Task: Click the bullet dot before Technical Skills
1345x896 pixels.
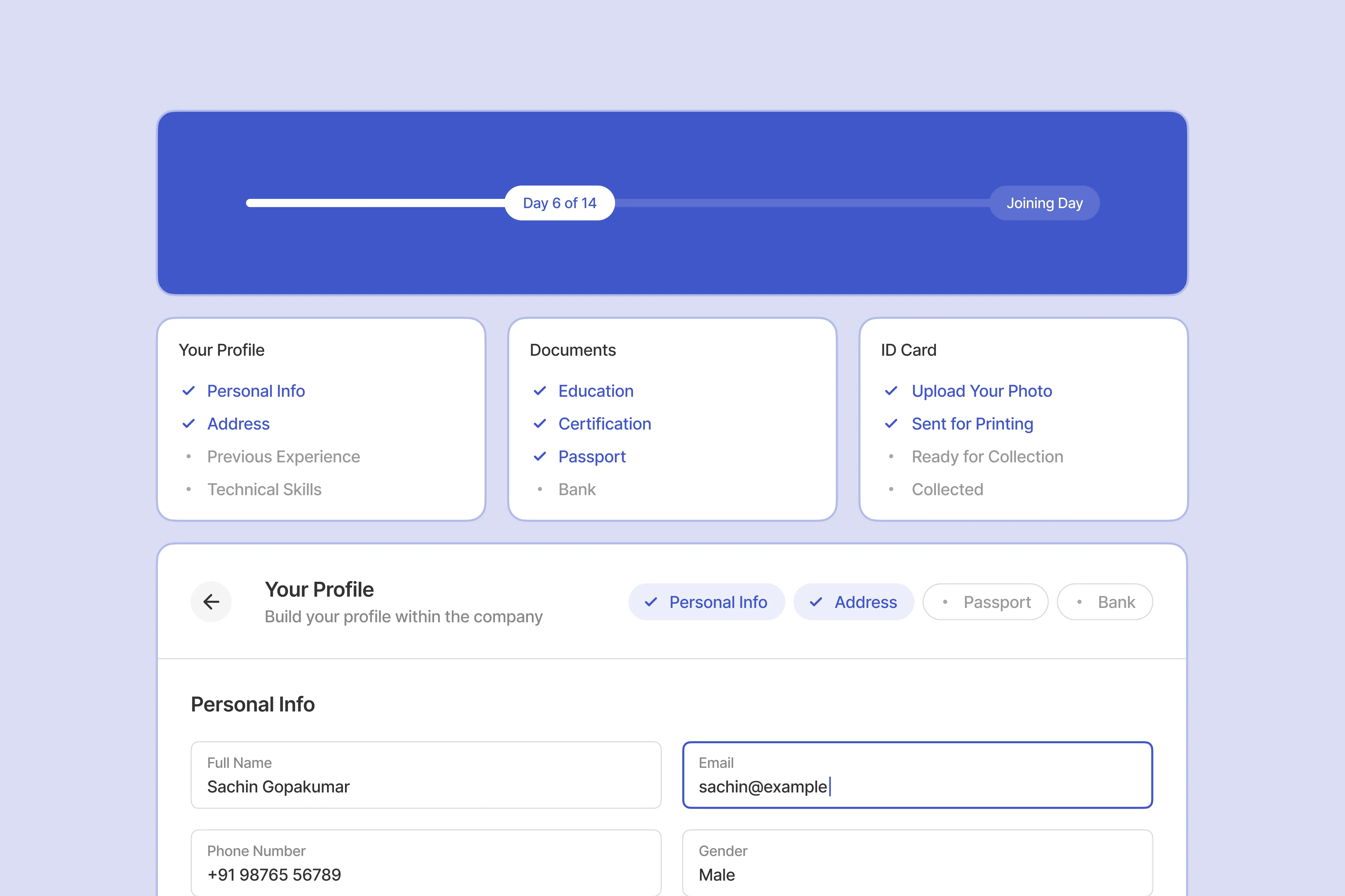Action: 189,490
